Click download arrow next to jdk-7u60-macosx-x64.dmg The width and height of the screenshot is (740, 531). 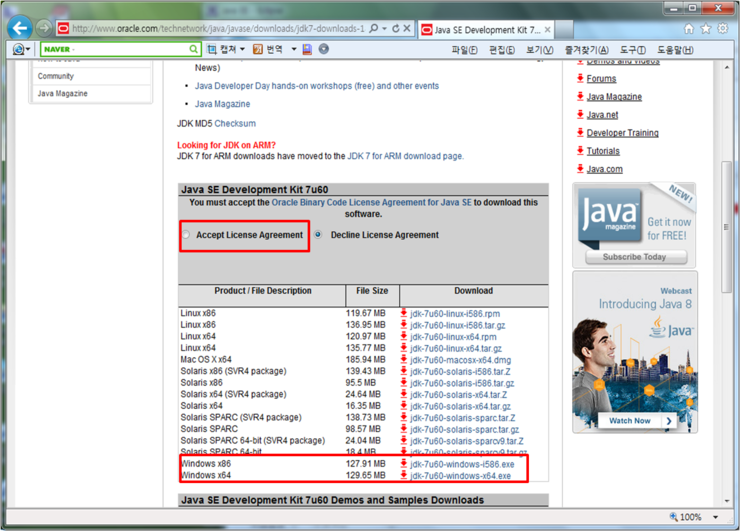pos(404,359)
